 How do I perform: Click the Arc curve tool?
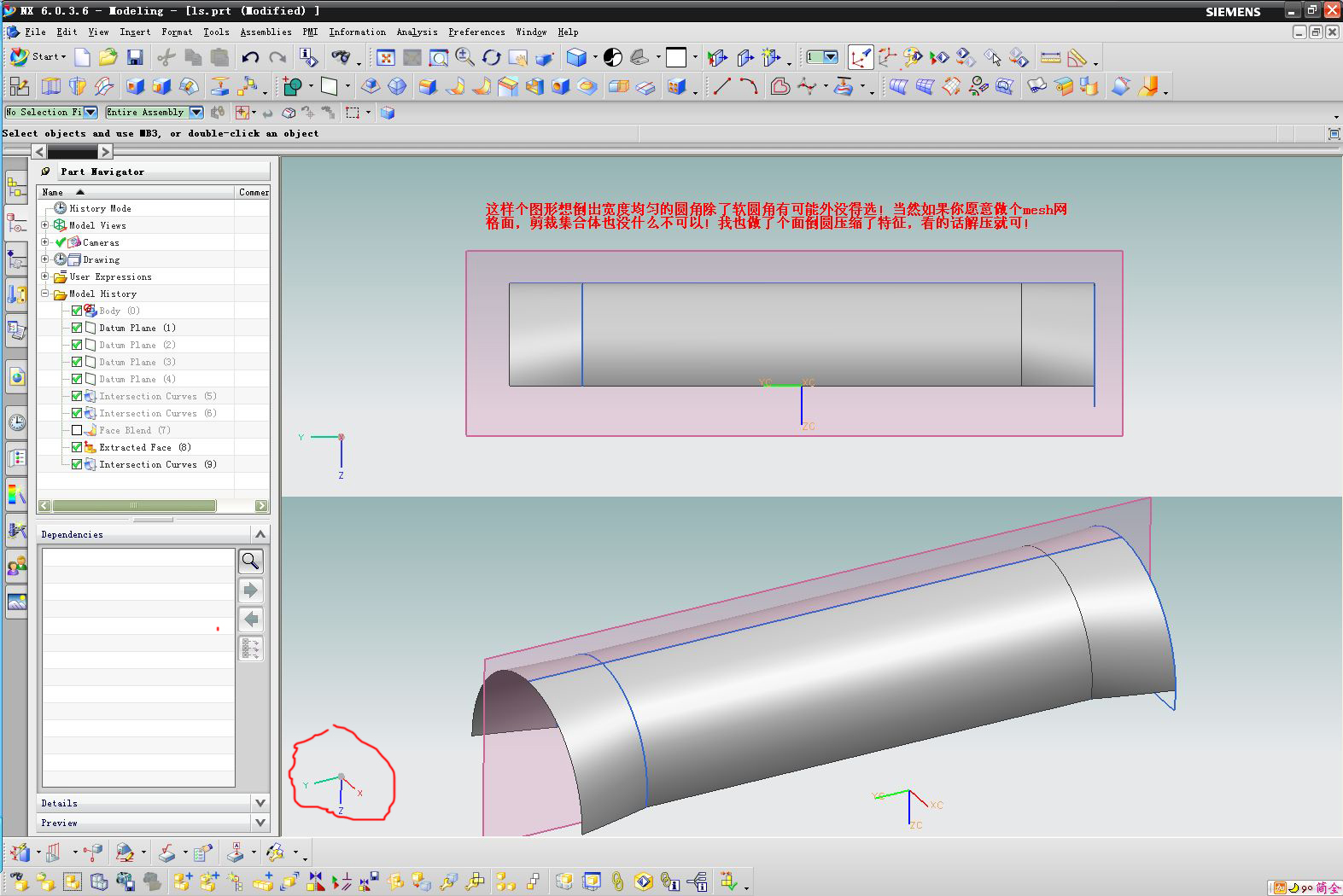[749, 86]
